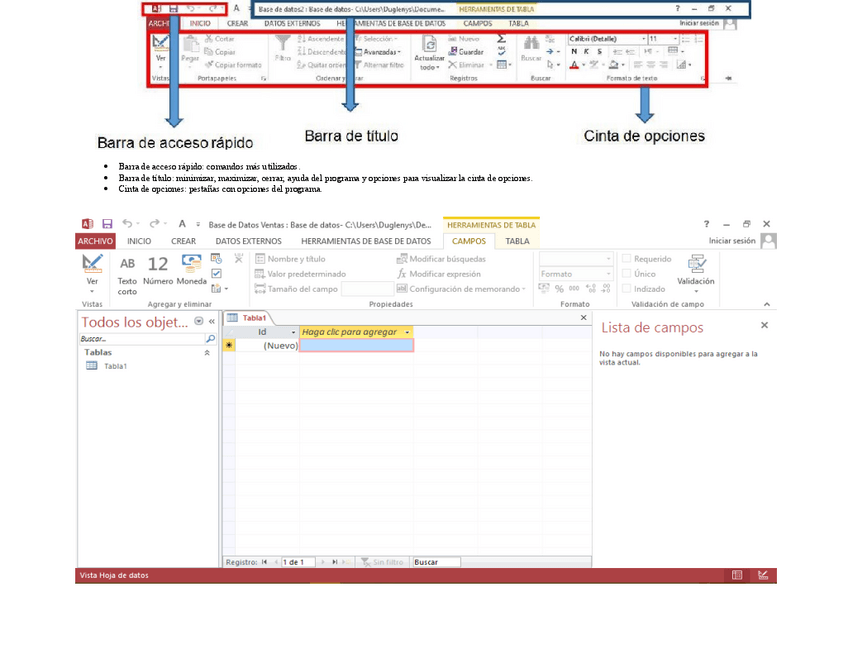Click the red font color button
The height and width of the screenshot is (654, 848).
(575, 65)
